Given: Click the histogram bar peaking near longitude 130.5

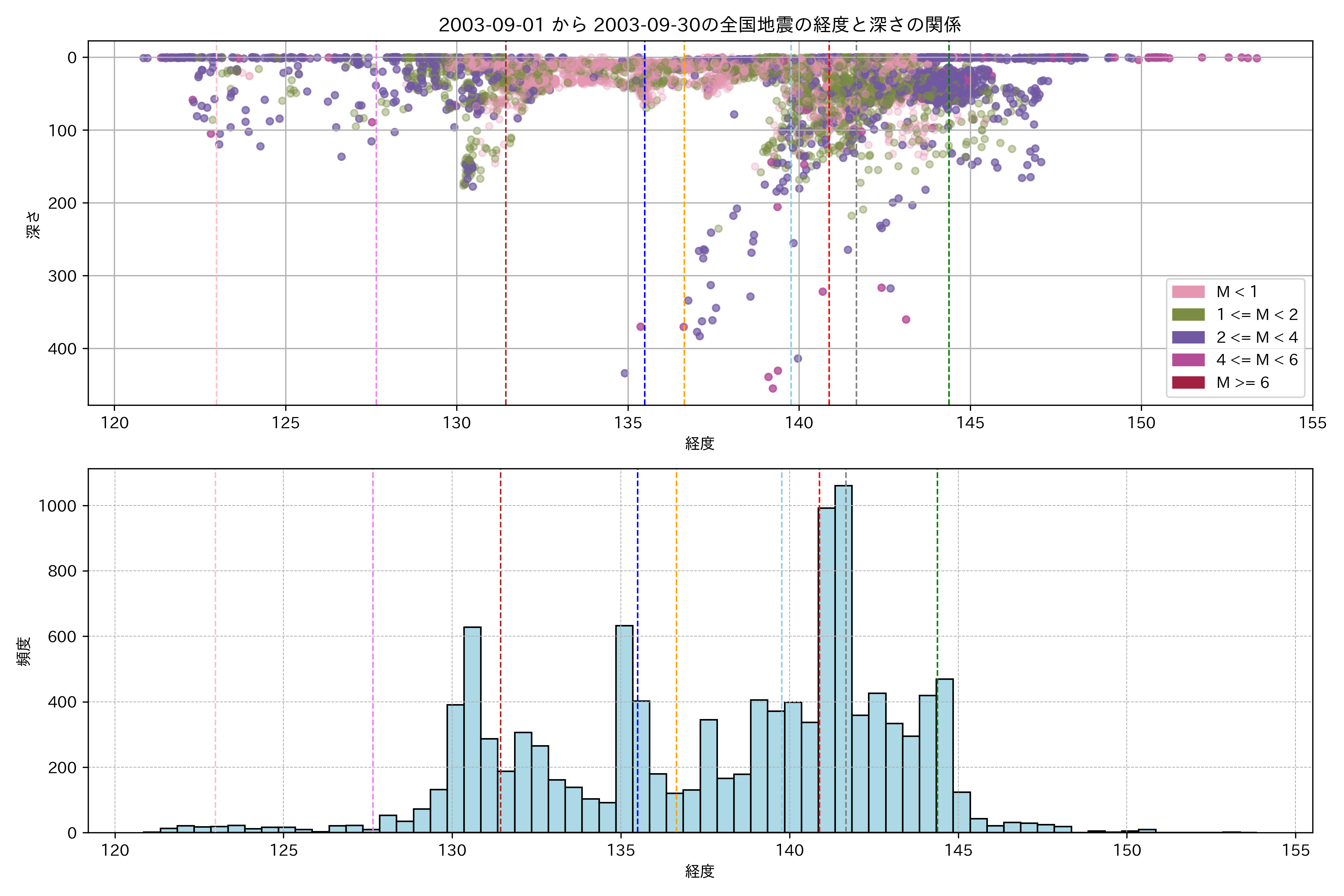Looking at the screenshot, I should (472, 731).
